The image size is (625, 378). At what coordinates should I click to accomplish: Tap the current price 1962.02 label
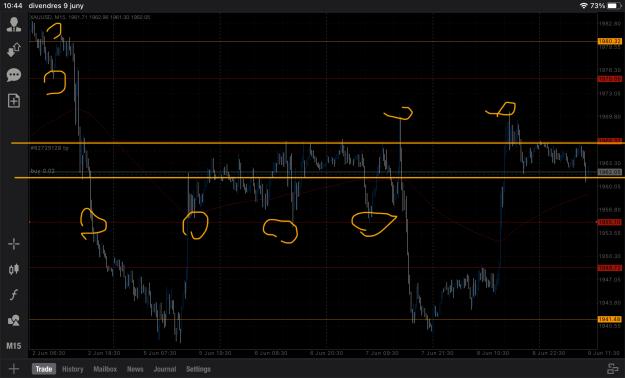click(609, 172)
